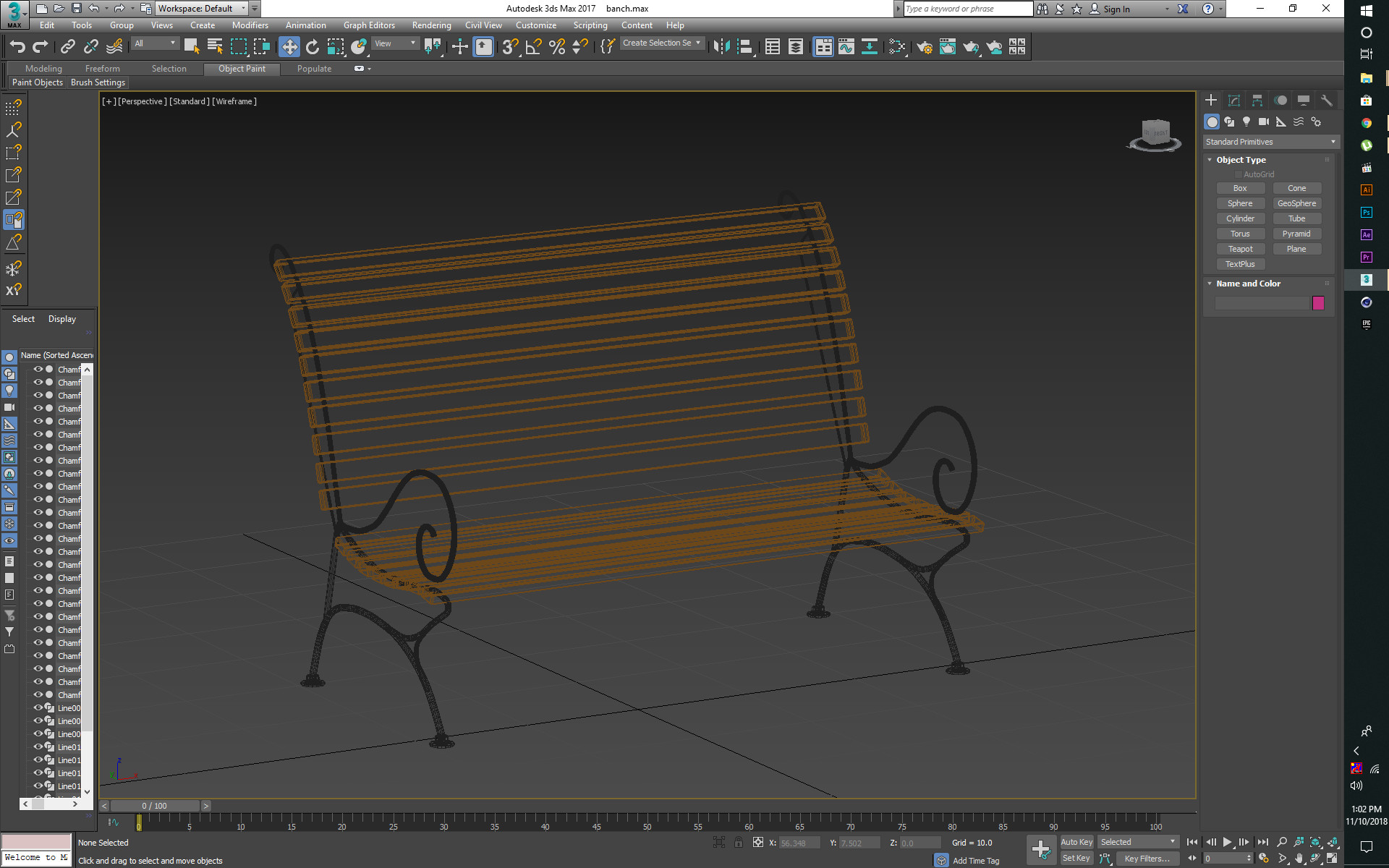Open the Curve Editor icon
Viewport: 1389px width, 868px height.
tap(846, 47)
